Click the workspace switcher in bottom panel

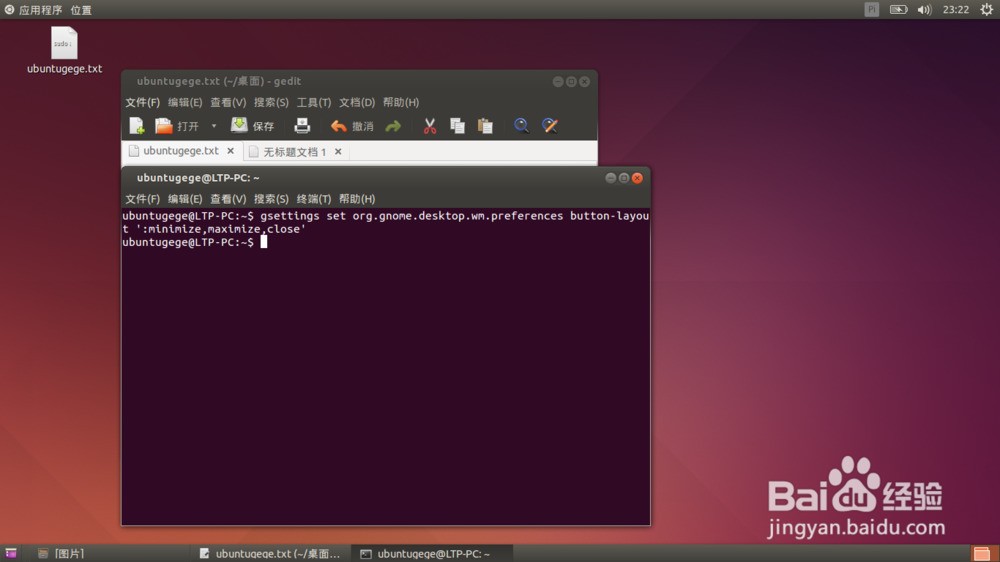coord(982,553)
